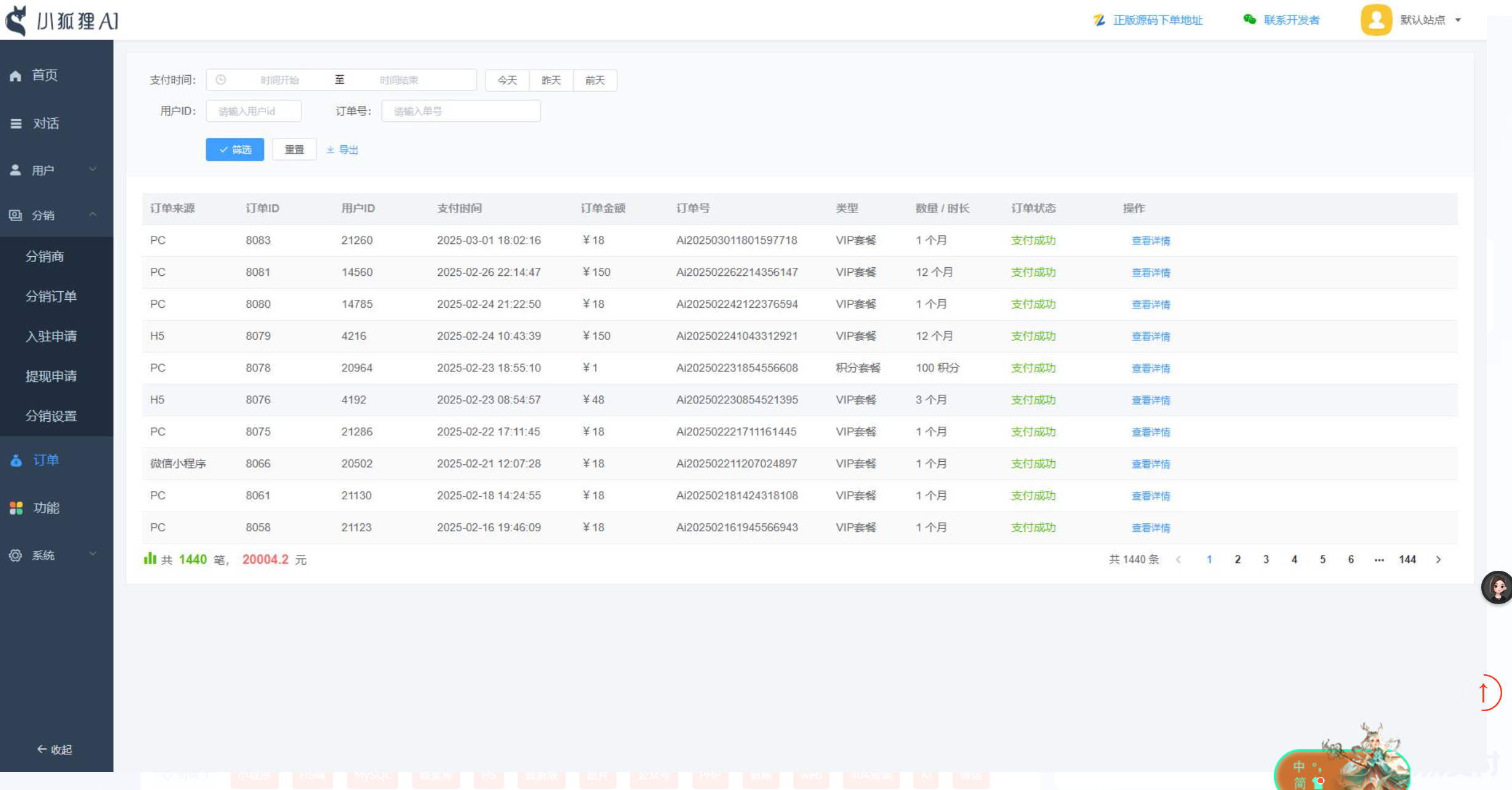Image resolution: width=1512 pixels, height=790 pixels.
Task: Go to page 144 of the pagination
Action: tap(1407, 559)
